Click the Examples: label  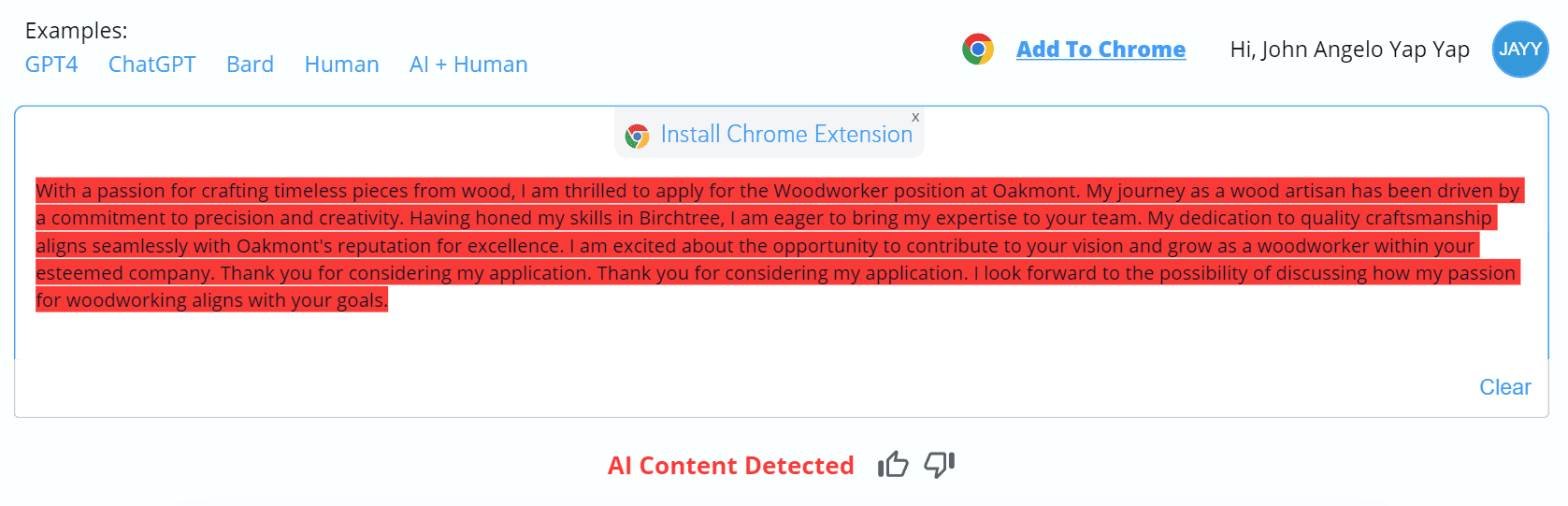point(77,30)
